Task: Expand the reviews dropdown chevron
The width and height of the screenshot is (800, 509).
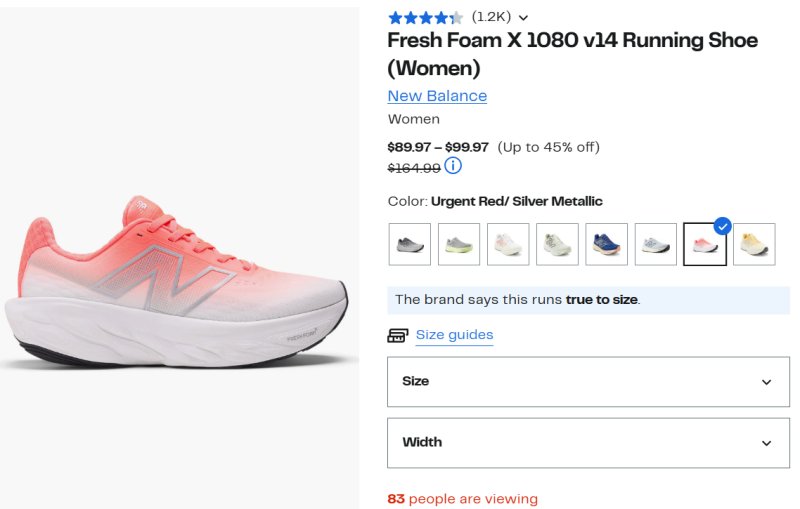Action: click(523, 17)
